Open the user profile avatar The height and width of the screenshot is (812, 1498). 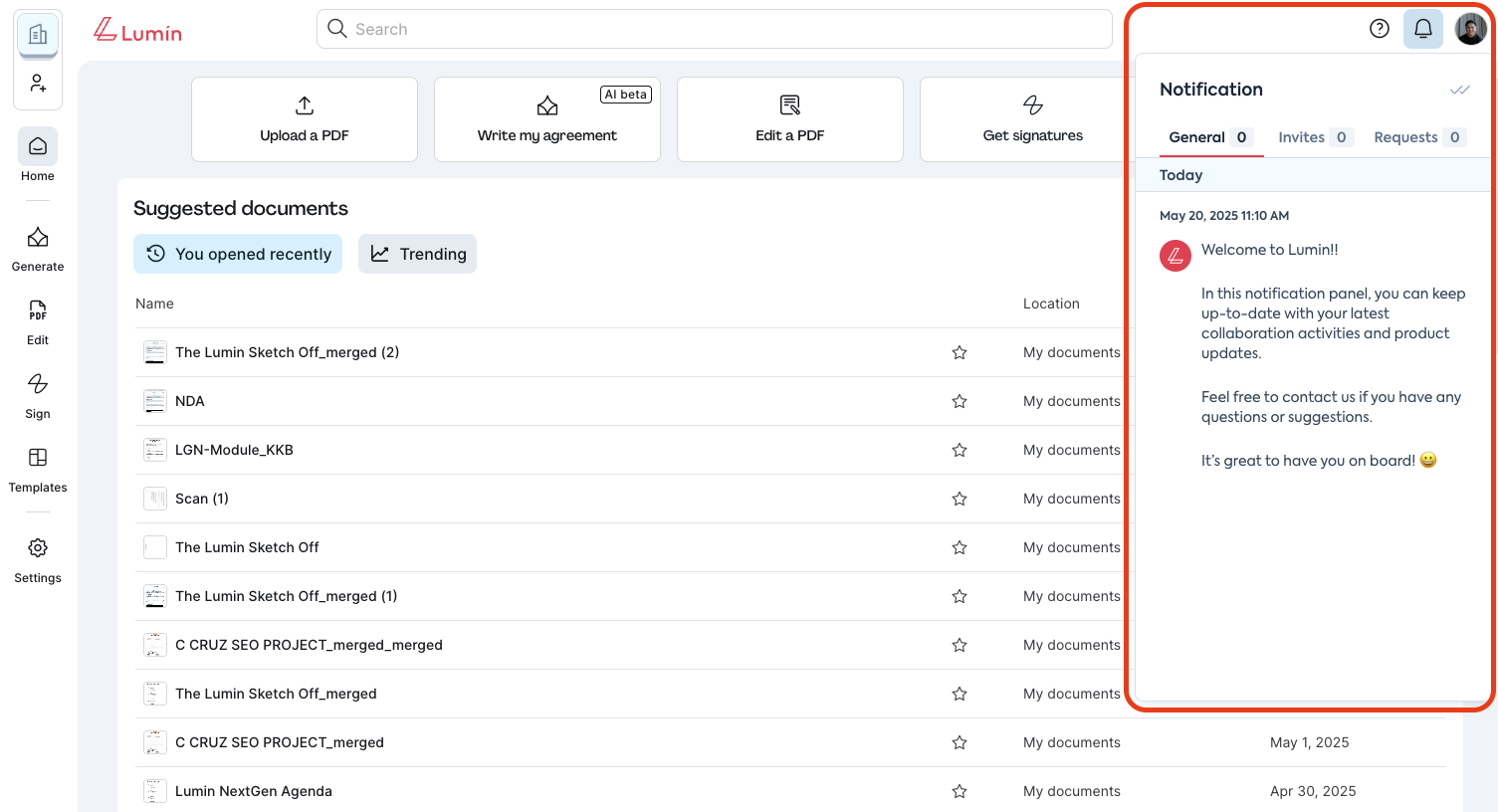point(1471,29)
